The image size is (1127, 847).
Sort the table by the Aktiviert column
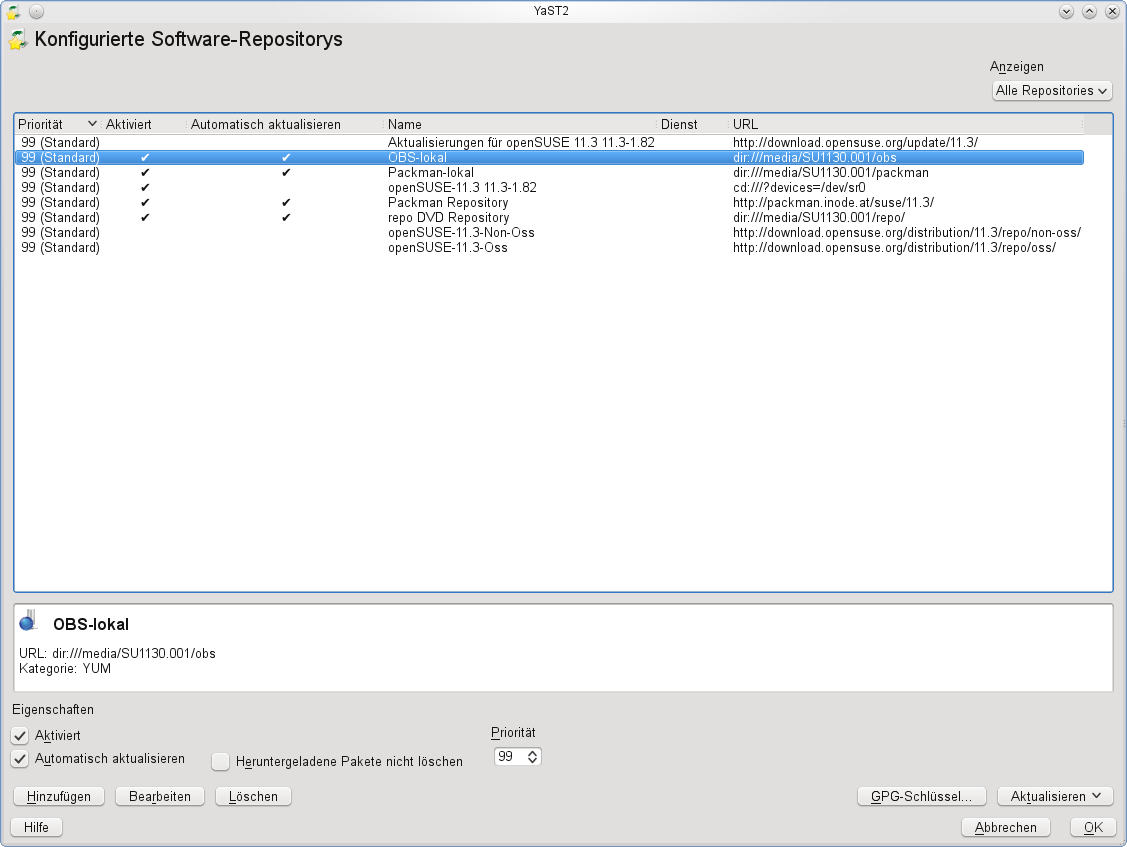click(143, 124)
